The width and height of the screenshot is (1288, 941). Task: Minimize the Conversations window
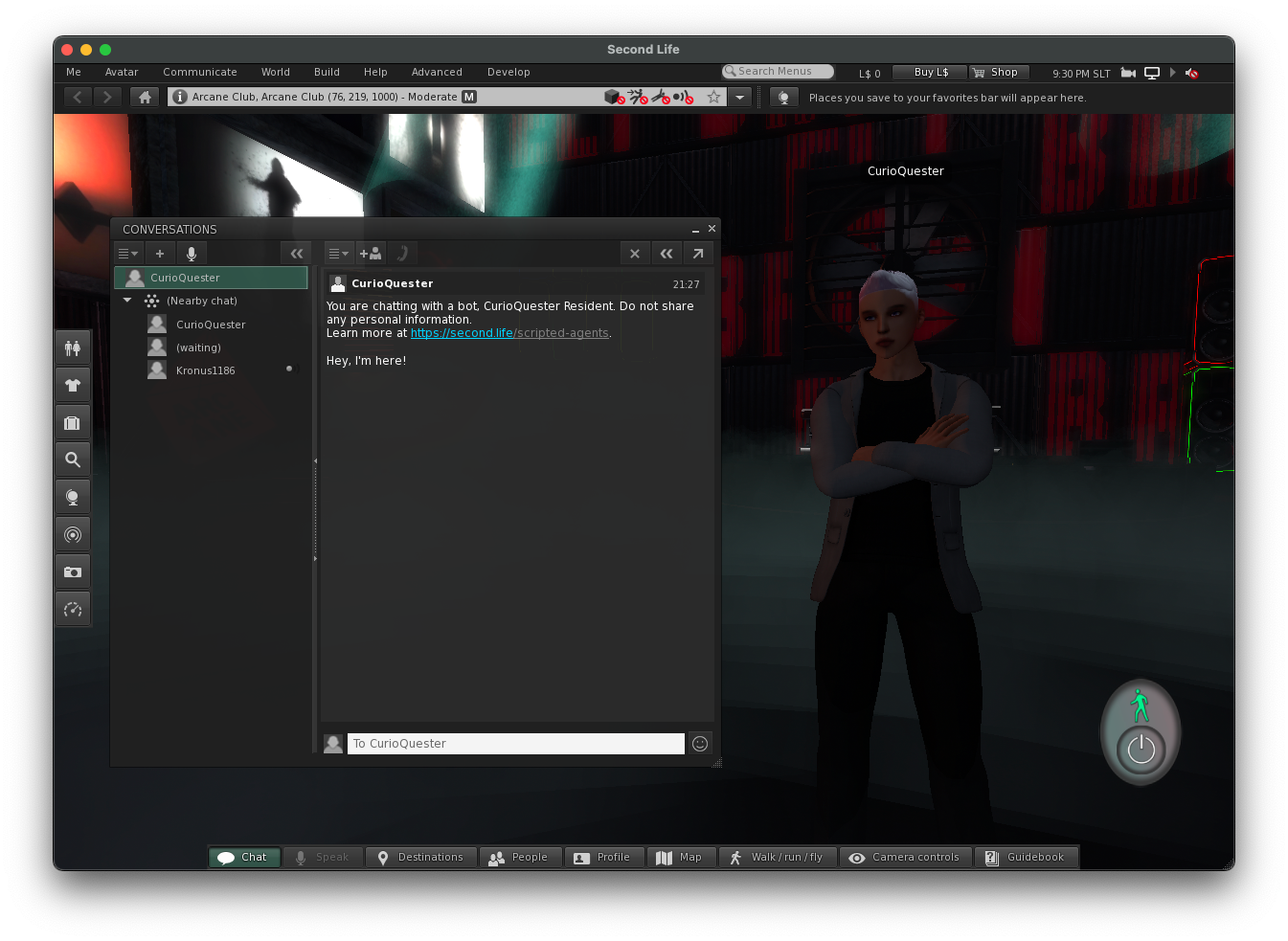pyautogui.click(x=695, y=230)
